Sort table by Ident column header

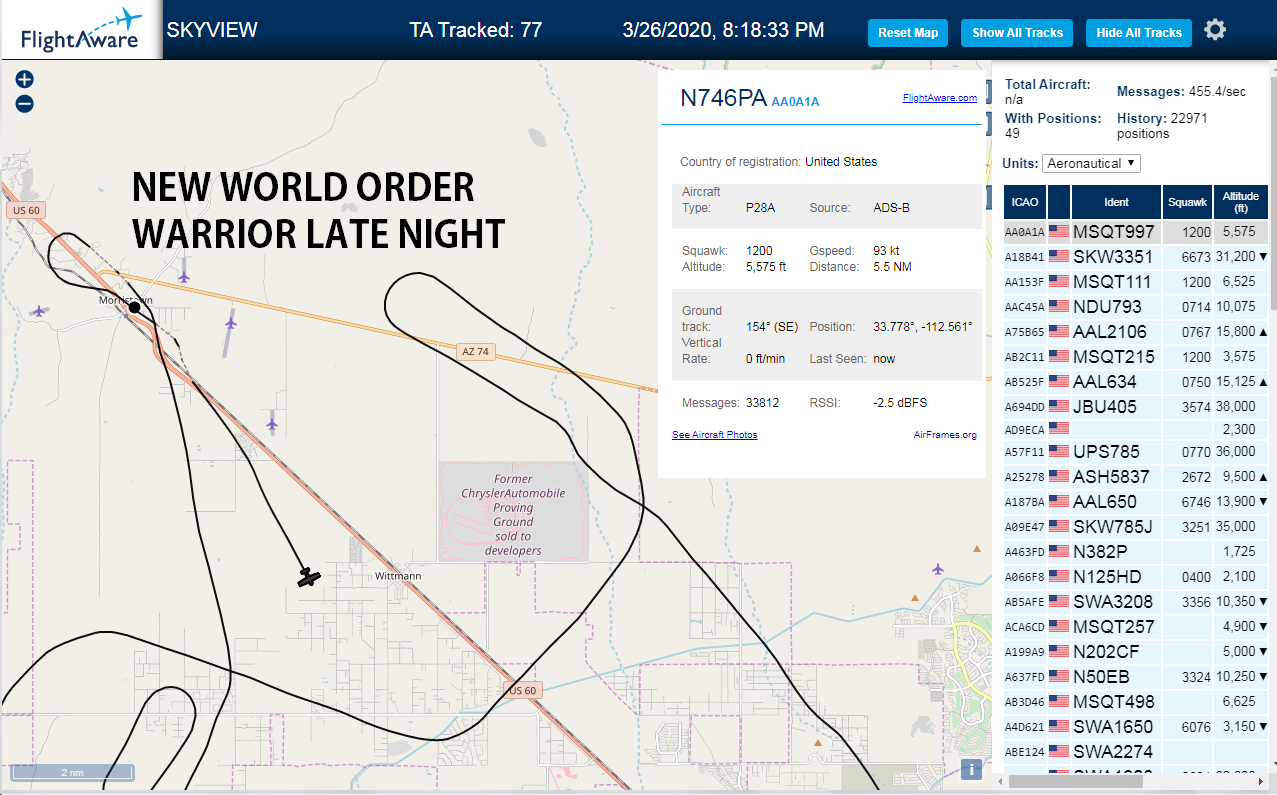tap(1116, 202)
